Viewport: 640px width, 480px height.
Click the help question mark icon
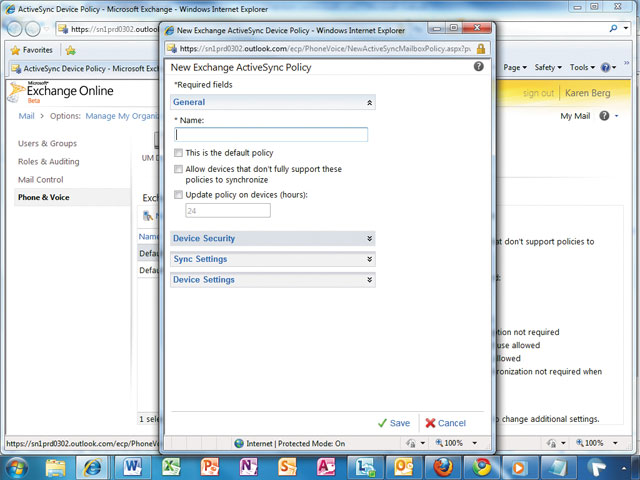click(478, 67)
